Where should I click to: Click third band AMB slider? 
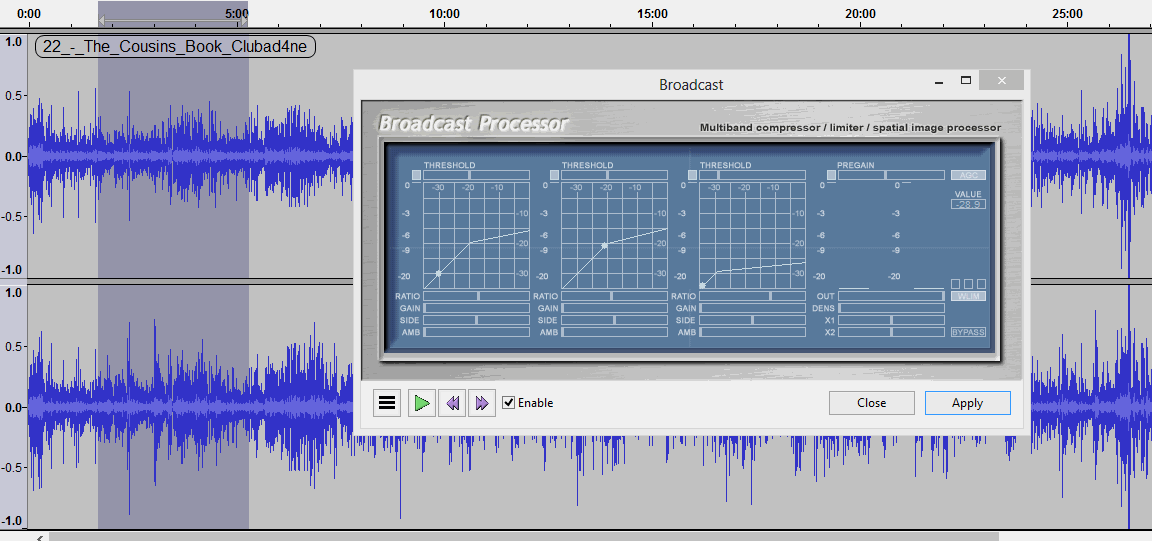click(752, 332)
